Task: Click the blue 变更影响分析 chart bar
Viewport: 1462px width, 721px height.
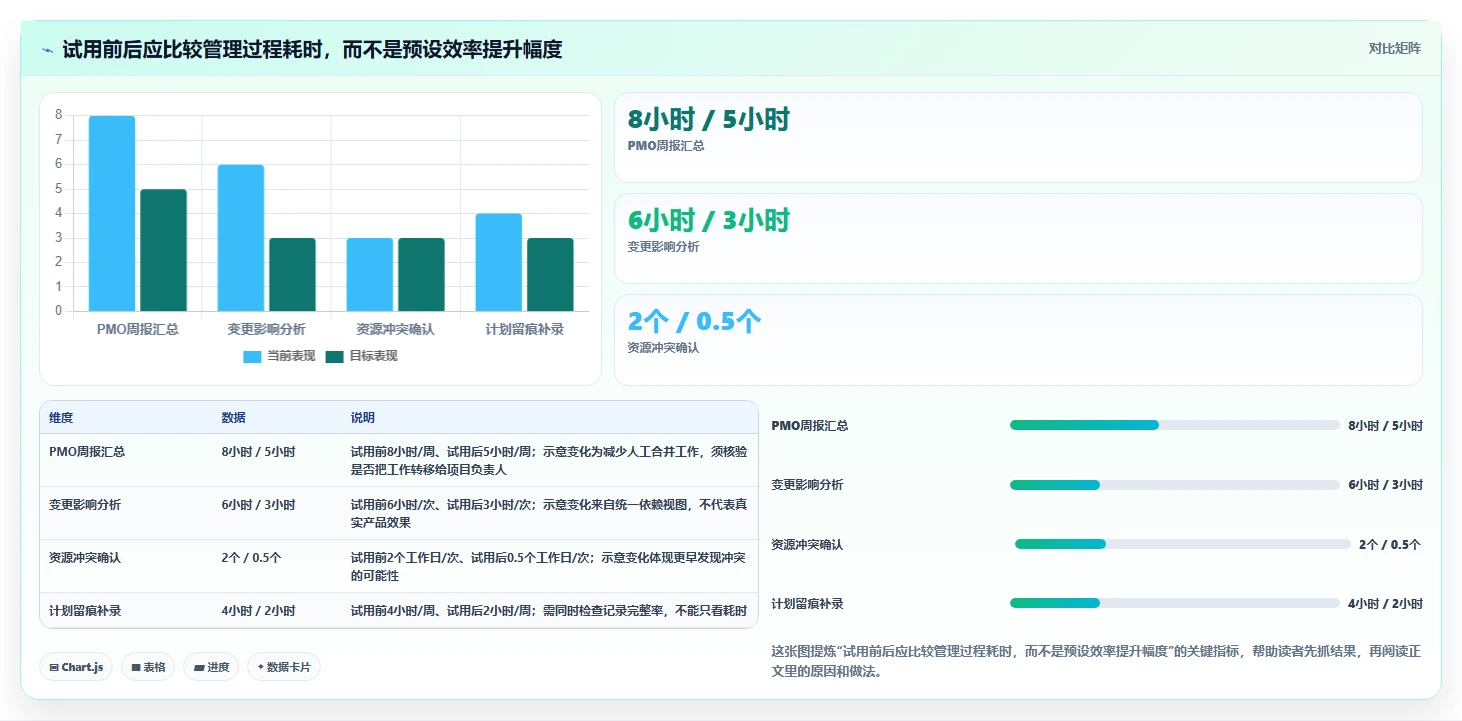Action: pyautogui.click(x=241, y=238)
